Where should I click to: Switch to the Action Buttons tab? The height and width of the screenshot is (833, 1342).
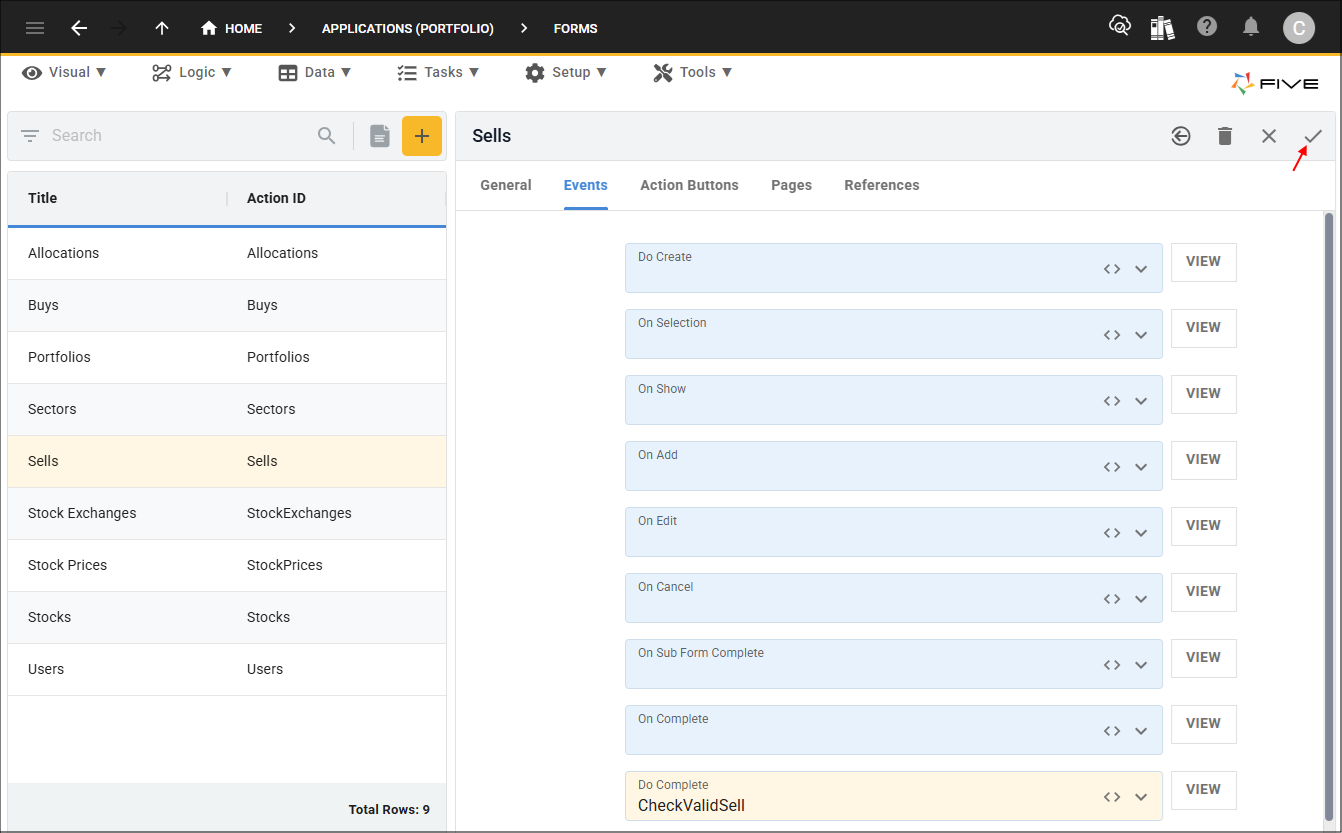[x=689, y=185]
